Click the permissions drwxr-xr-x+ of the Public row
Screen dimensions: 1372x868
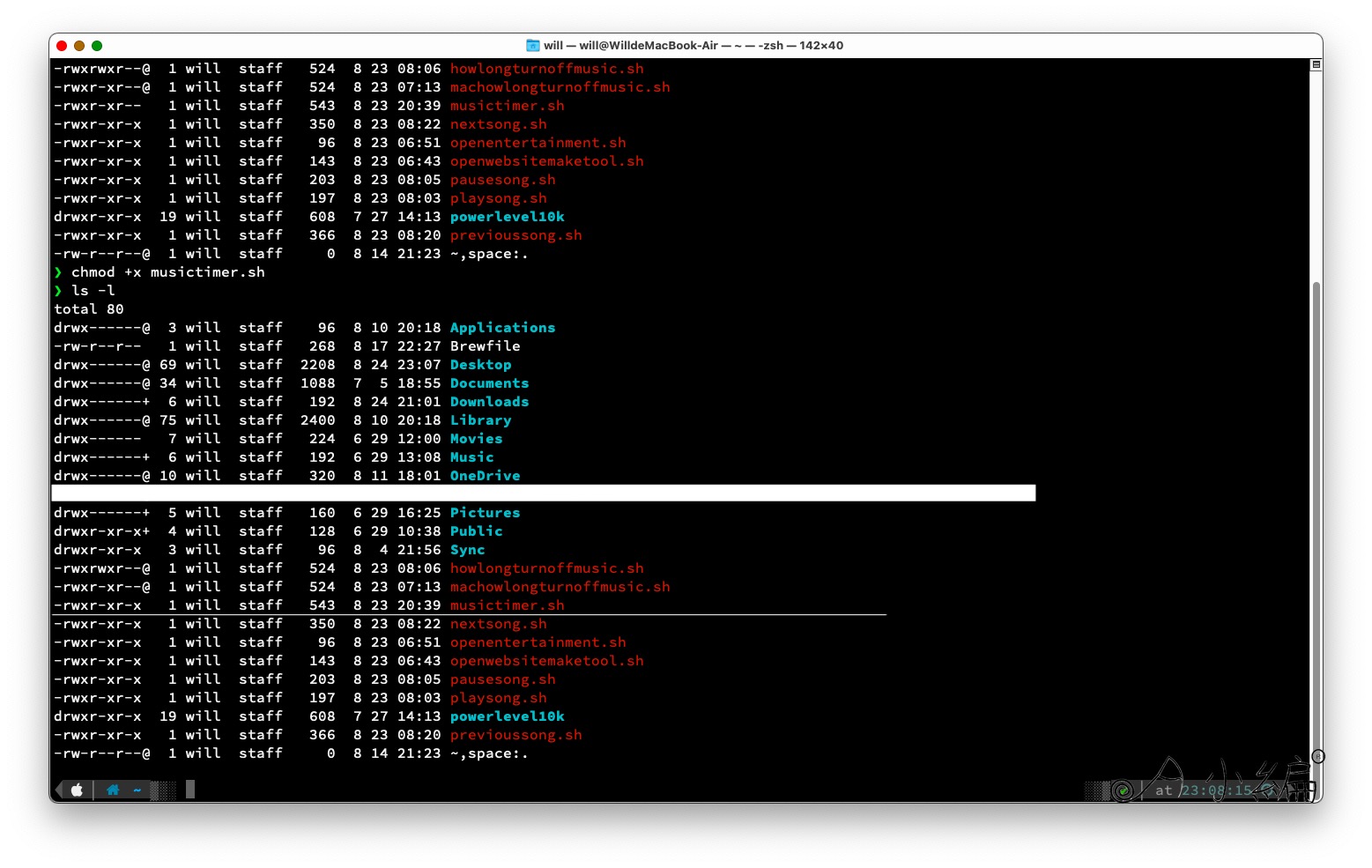tap(102, 531)
